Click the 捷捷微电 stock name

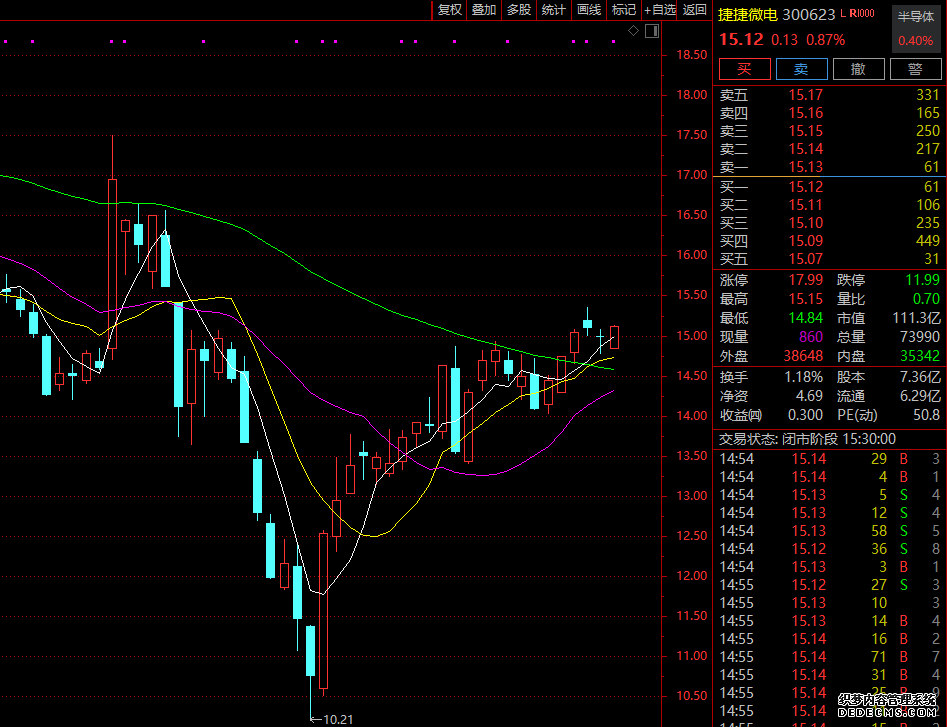click(x=747, y=15)
